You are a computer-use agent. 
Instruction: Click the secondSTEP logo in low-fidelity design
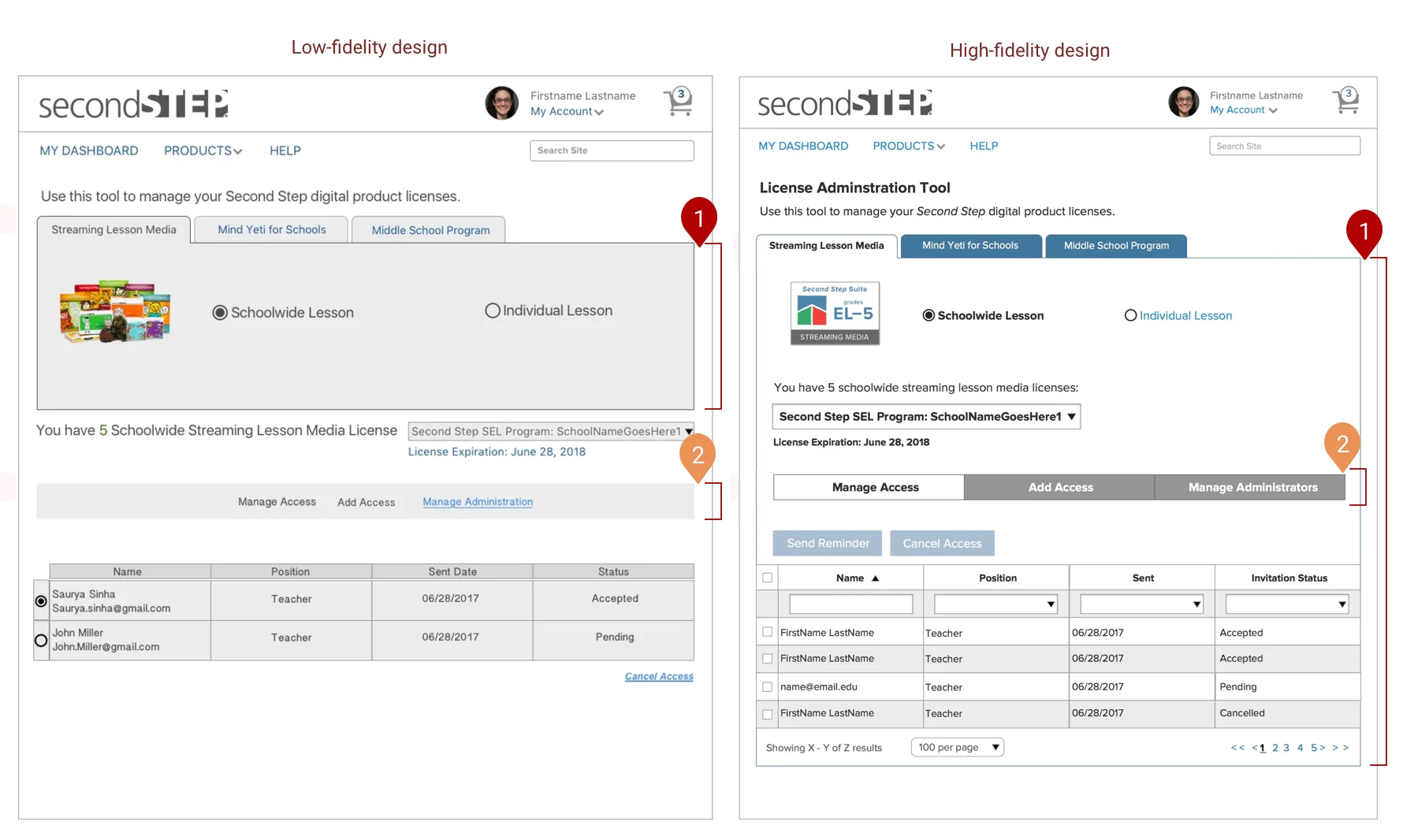[133, 104]
